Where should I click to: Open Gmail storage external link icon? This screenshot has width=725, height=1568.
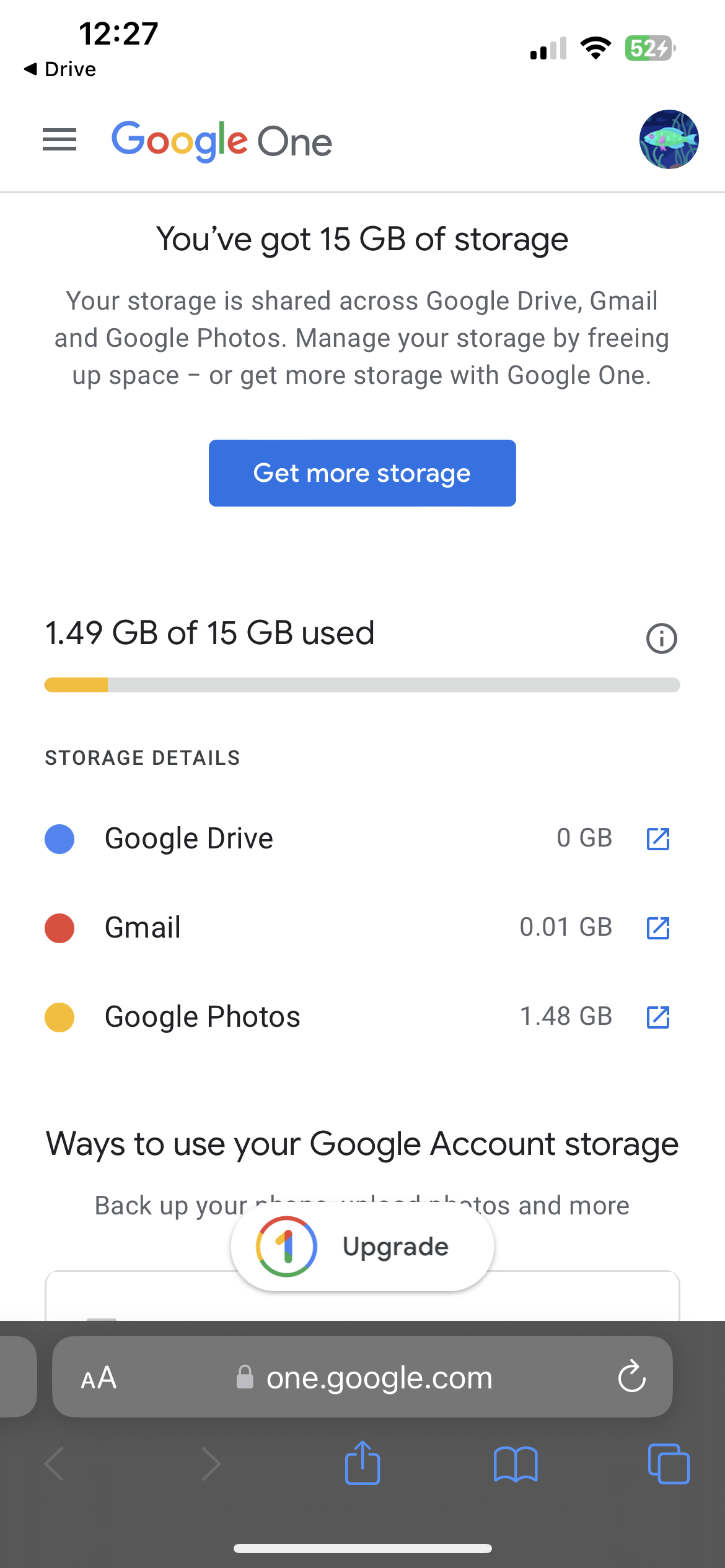point(657,928)
